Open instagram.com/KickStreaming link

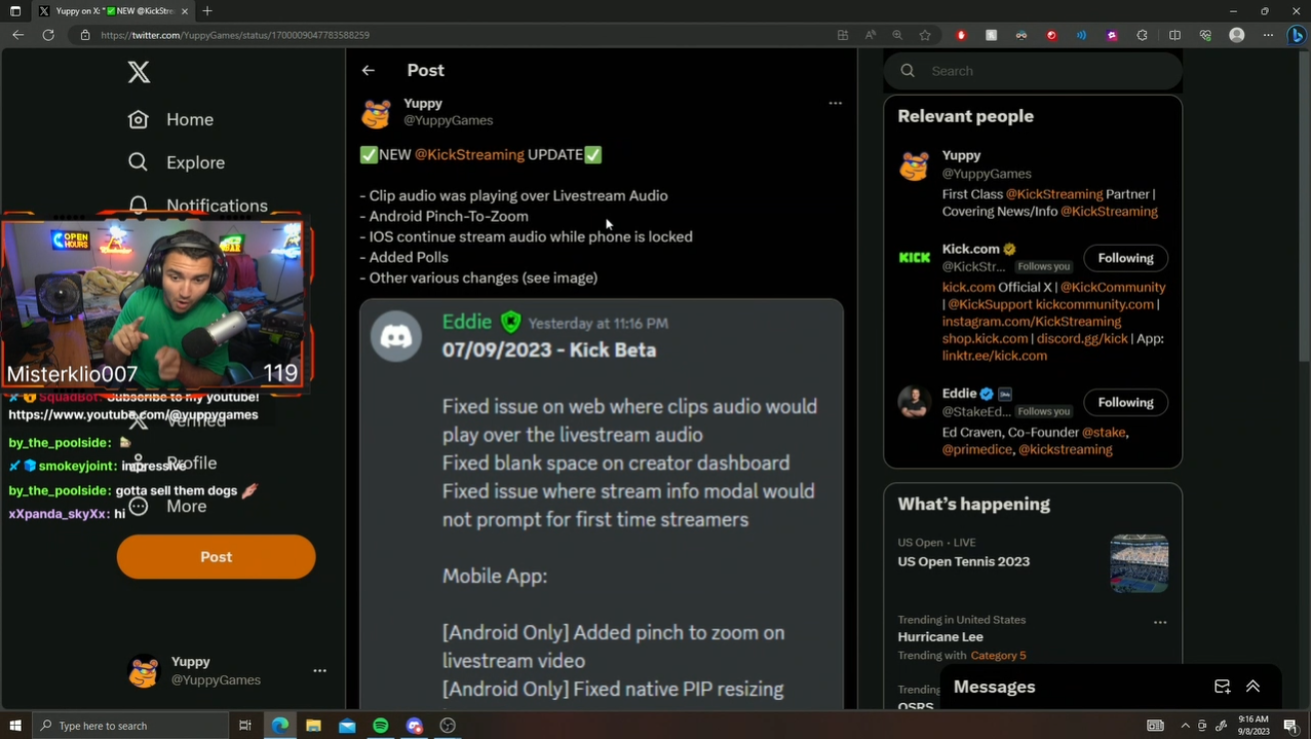pyautogui.click(x=1031, y=321)
